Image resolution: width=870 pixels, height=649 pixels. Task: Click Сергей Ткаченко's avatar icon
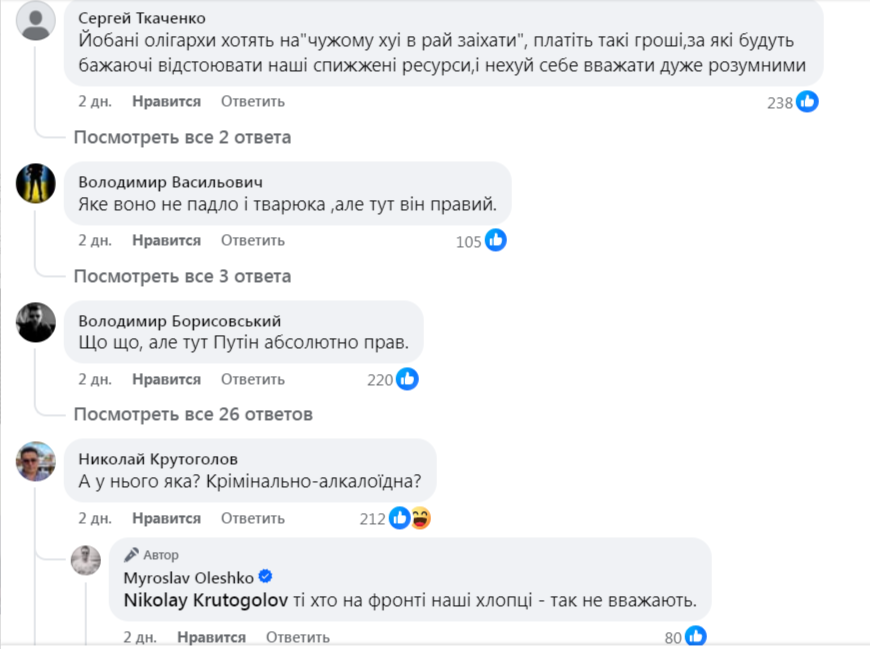(x=37, y=21)
